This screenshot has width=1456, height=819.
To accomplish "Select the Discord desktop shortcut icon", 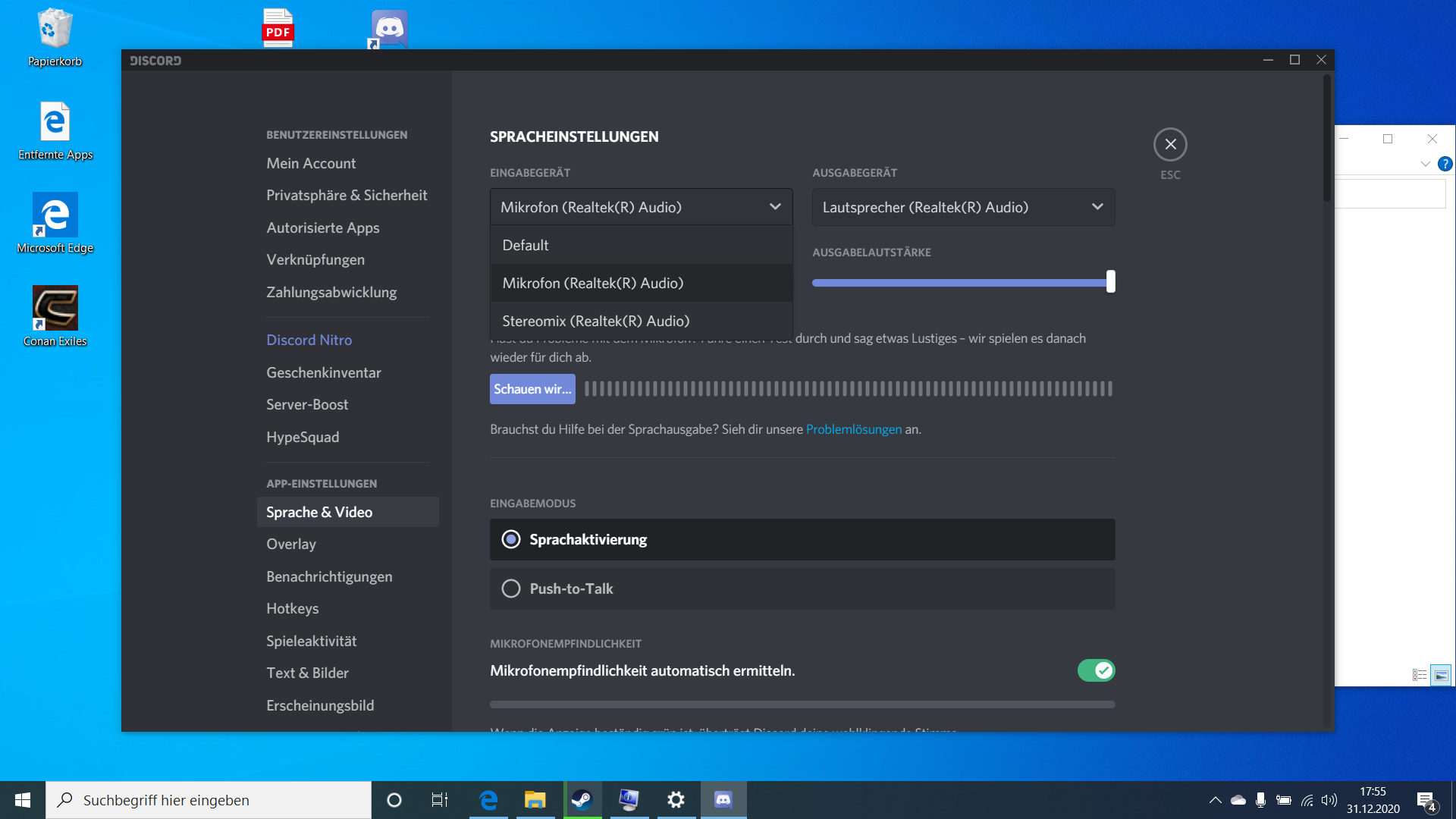I will coord(388,30).
